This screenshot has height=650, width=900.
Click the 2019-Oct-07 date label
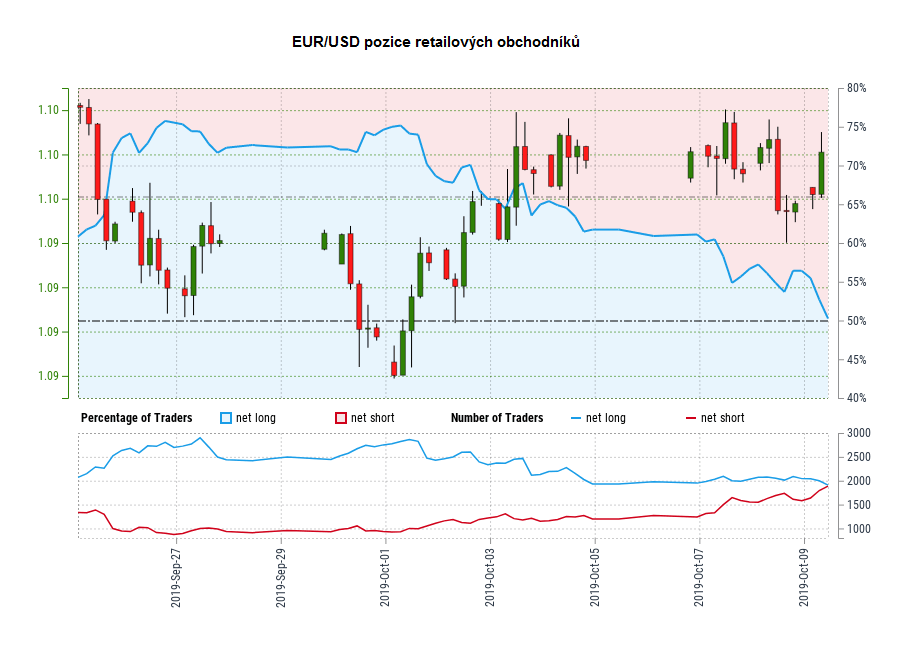699,578
